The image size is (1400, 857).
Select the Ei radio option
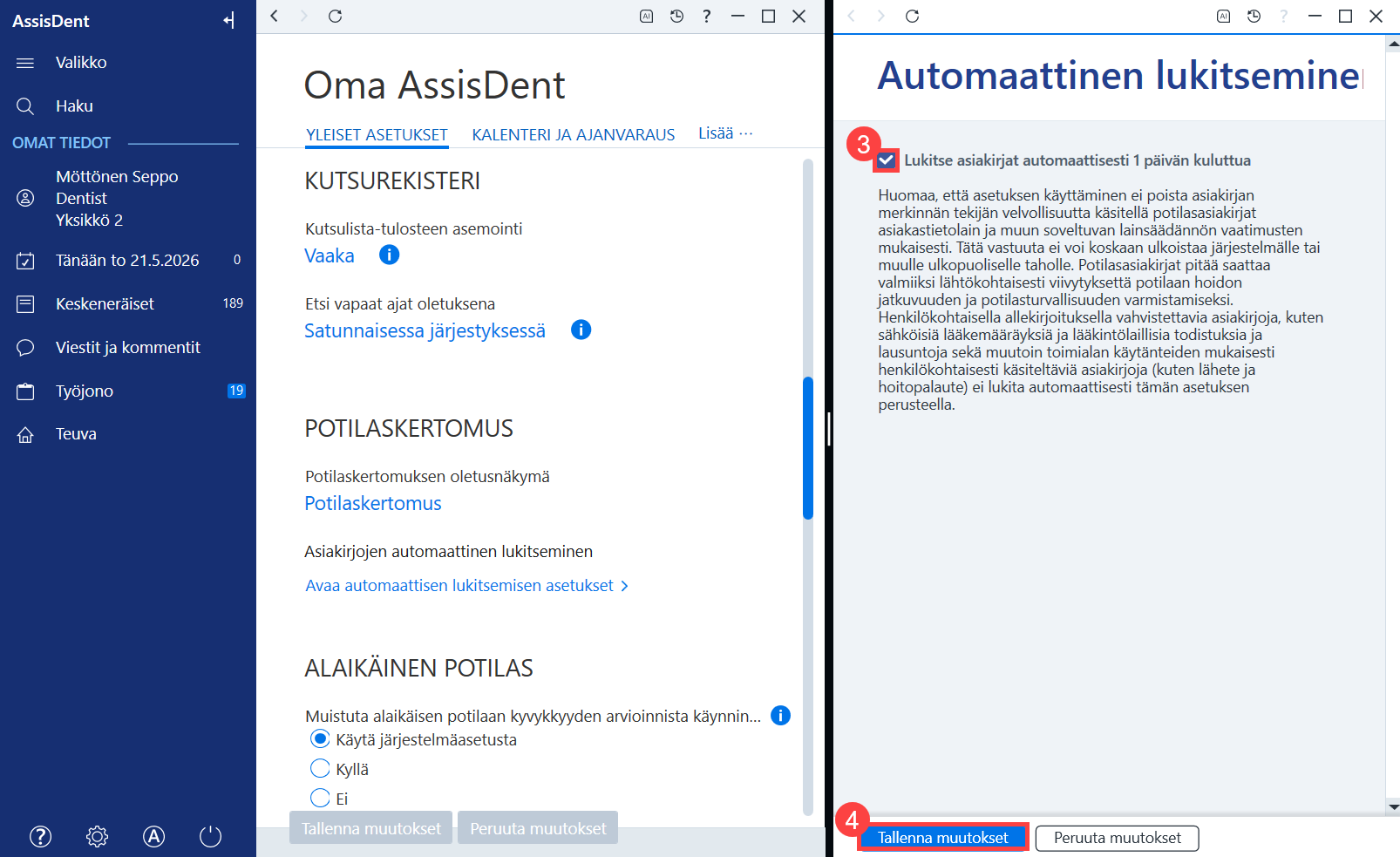click(320, 798)
